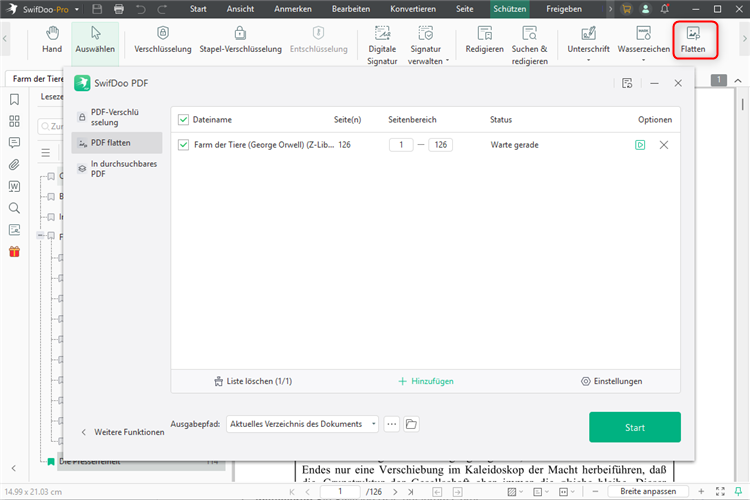Open the Wasserzeichen watermark tool
Image resolution: width=750 pixels, height=500 pixels.
click(643, 41)
